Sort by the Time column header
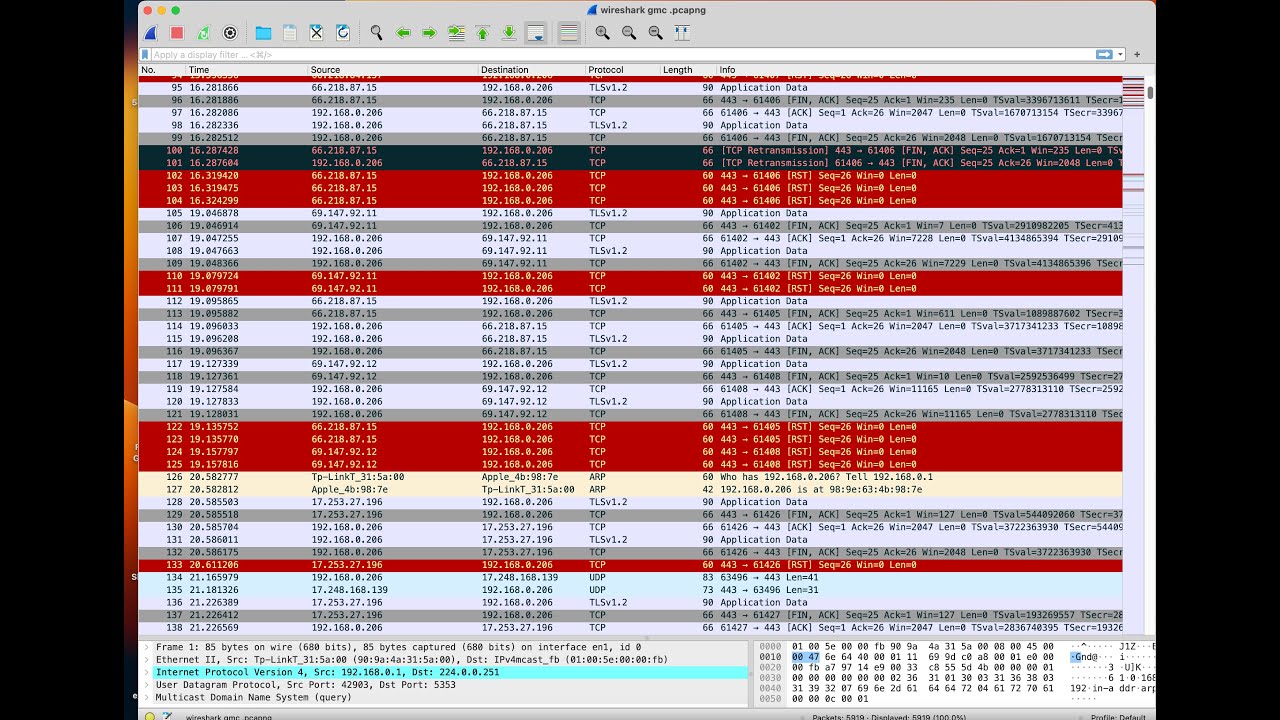The height and width of the screenshot is (720, 1280). tap(247, 70)
